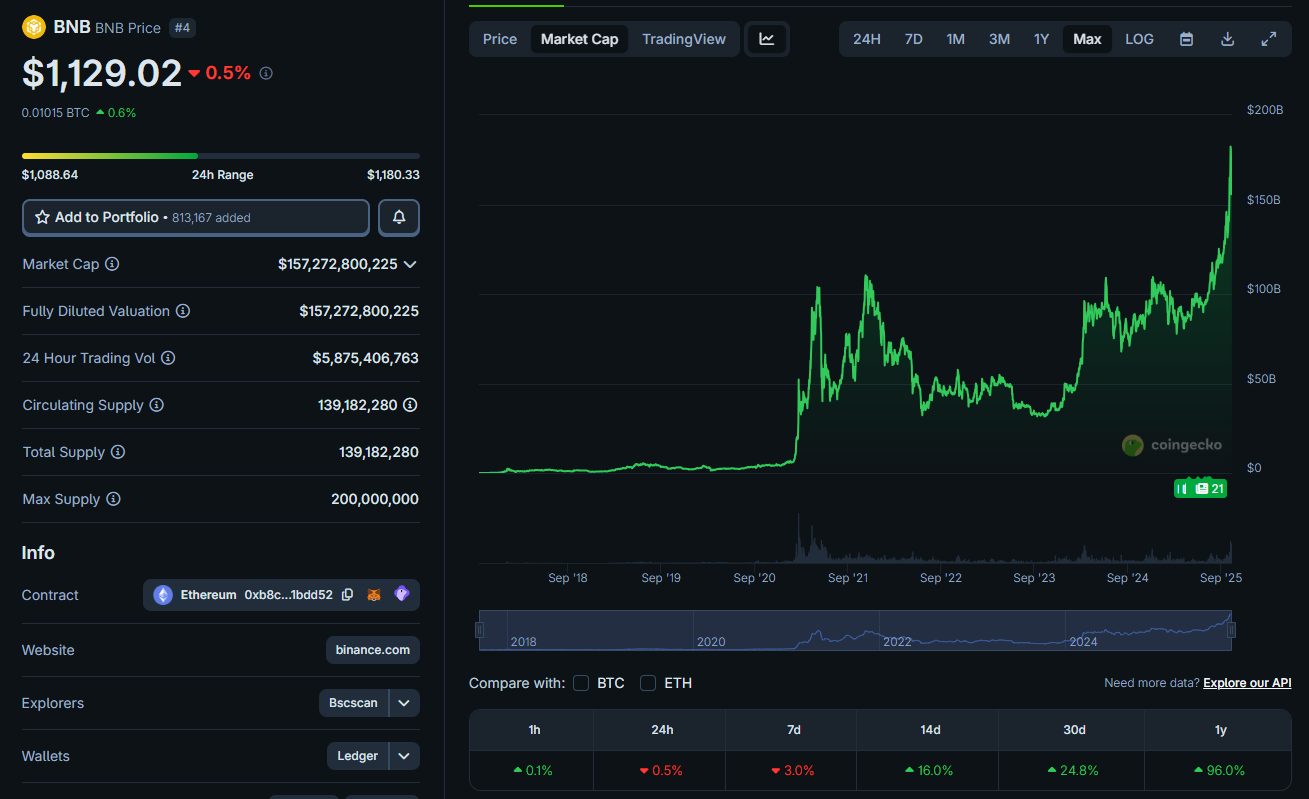This screenshot has width=1309, height=799.
Task: Click the 30d change of 24.8%
Action: [1074, 771]
